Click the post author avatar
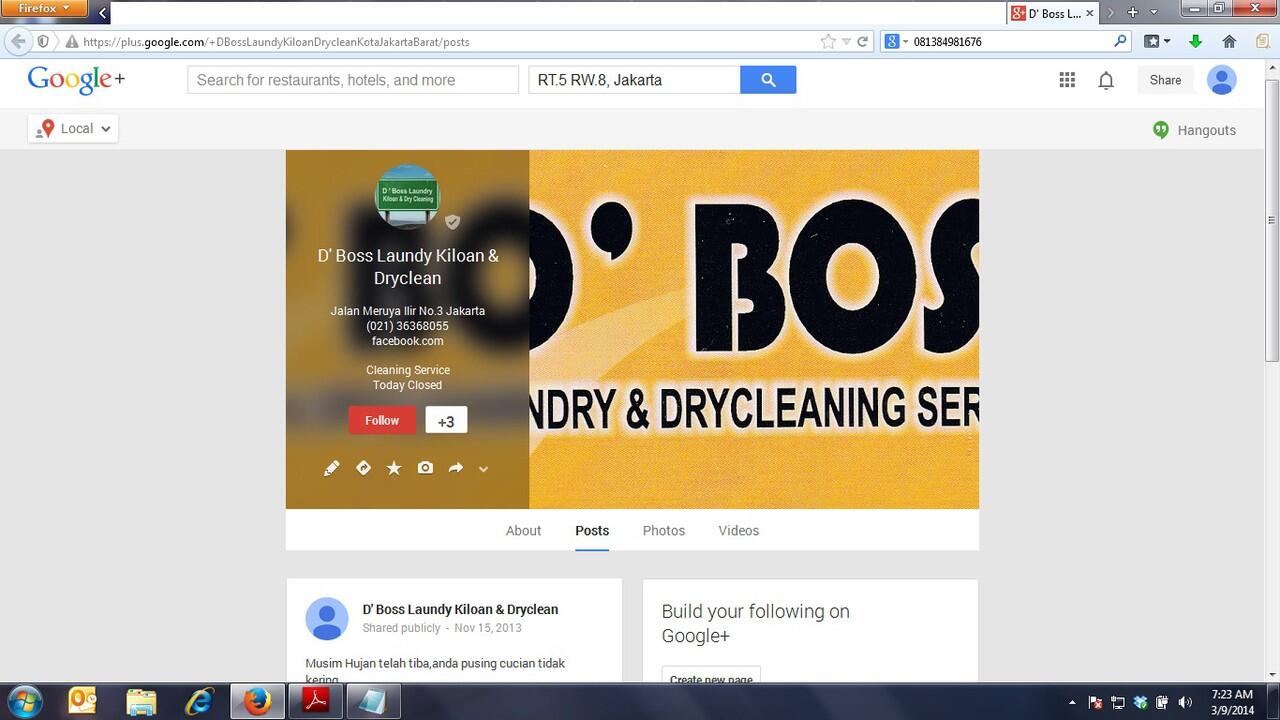This screenshot has height=720, width=1280. (x=327, y=619)
